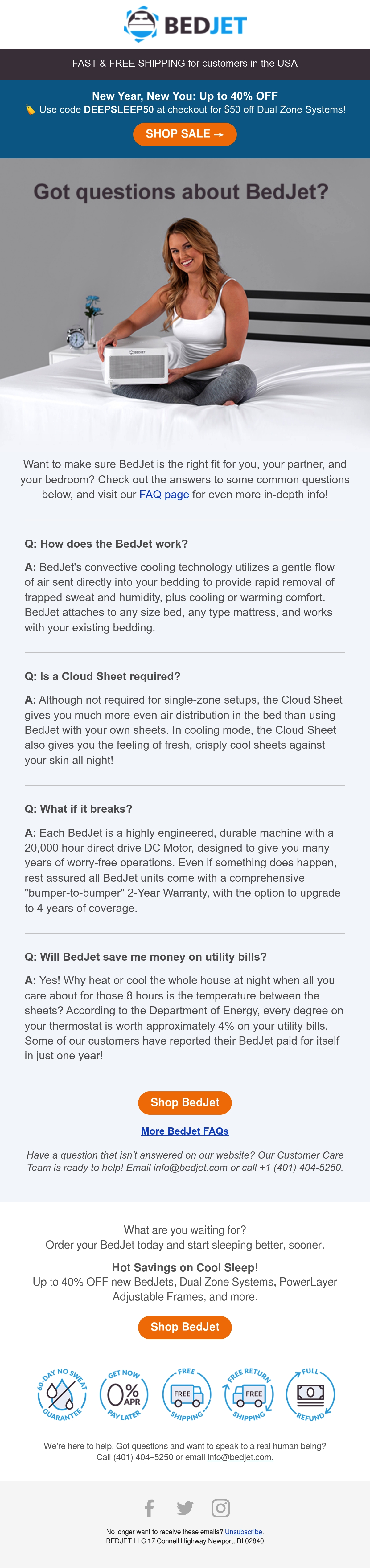Screen dimensions: 370x1568
Task: Click the 0% APR Pay Later badge
Action: pos(124,1394)
